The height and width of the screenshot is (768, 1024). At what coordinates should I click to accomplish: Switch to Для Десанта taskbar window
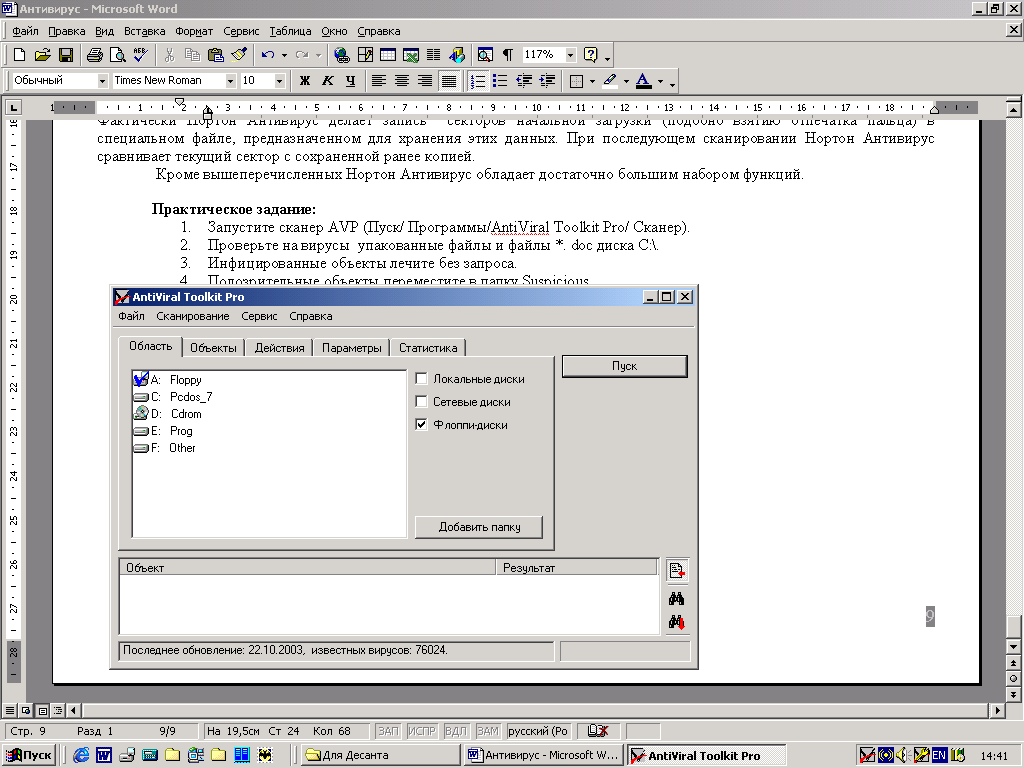[x=381, y=755]
